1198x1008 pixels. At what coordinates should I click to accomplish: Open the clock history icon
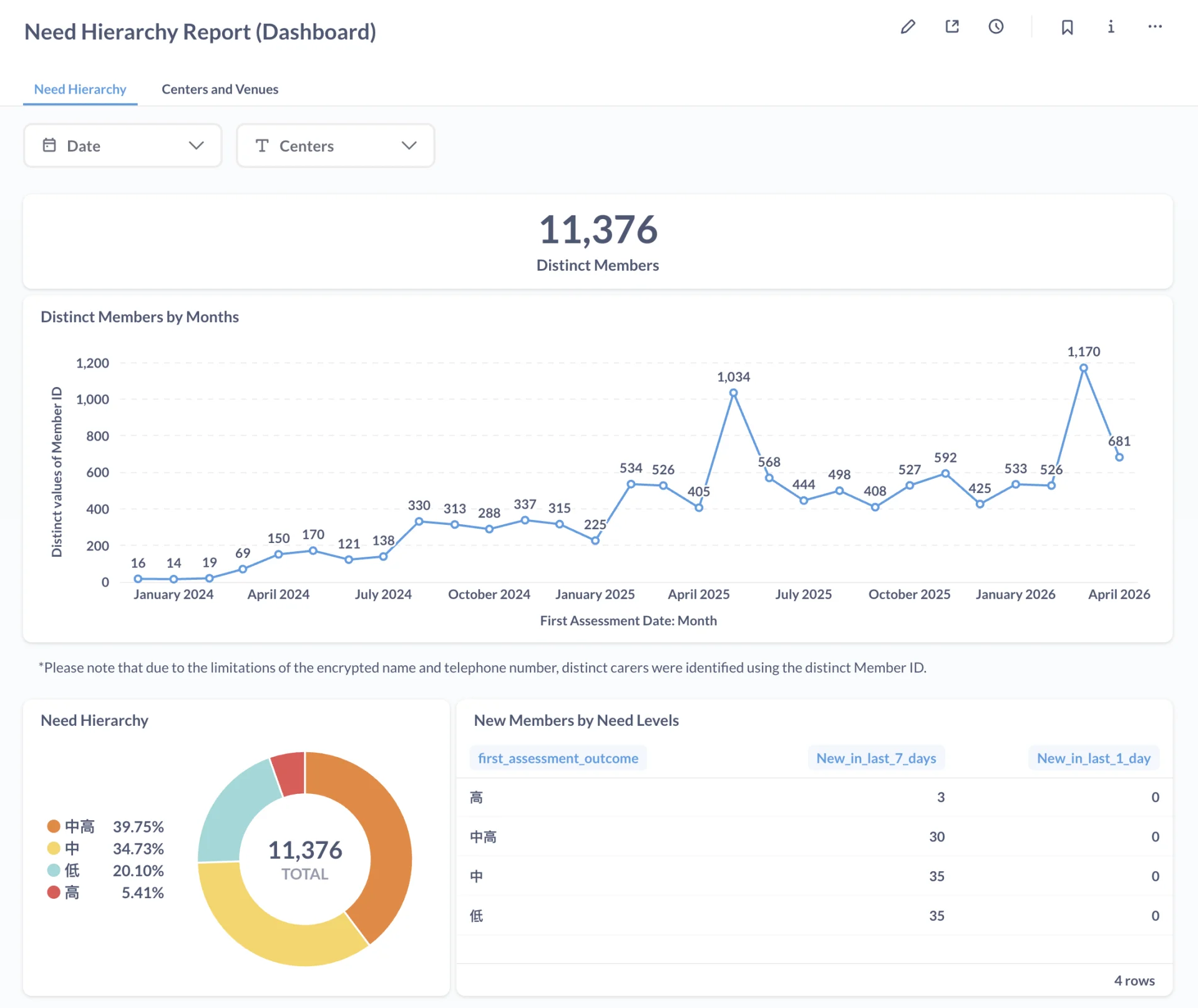pyautogui.click(x=996, y=27)
